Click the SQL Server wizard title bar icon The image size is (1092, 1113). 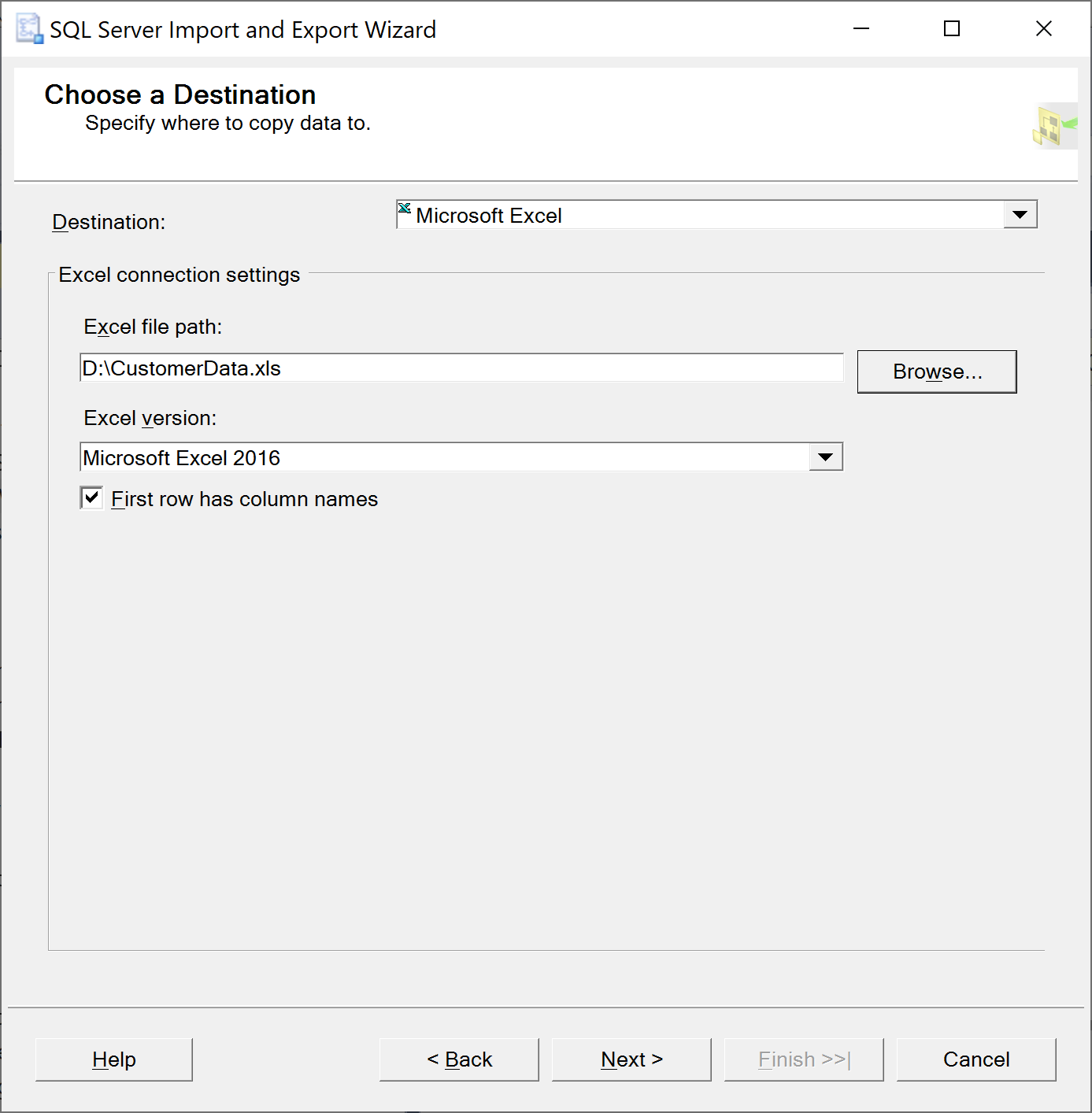tap(29, 29)
